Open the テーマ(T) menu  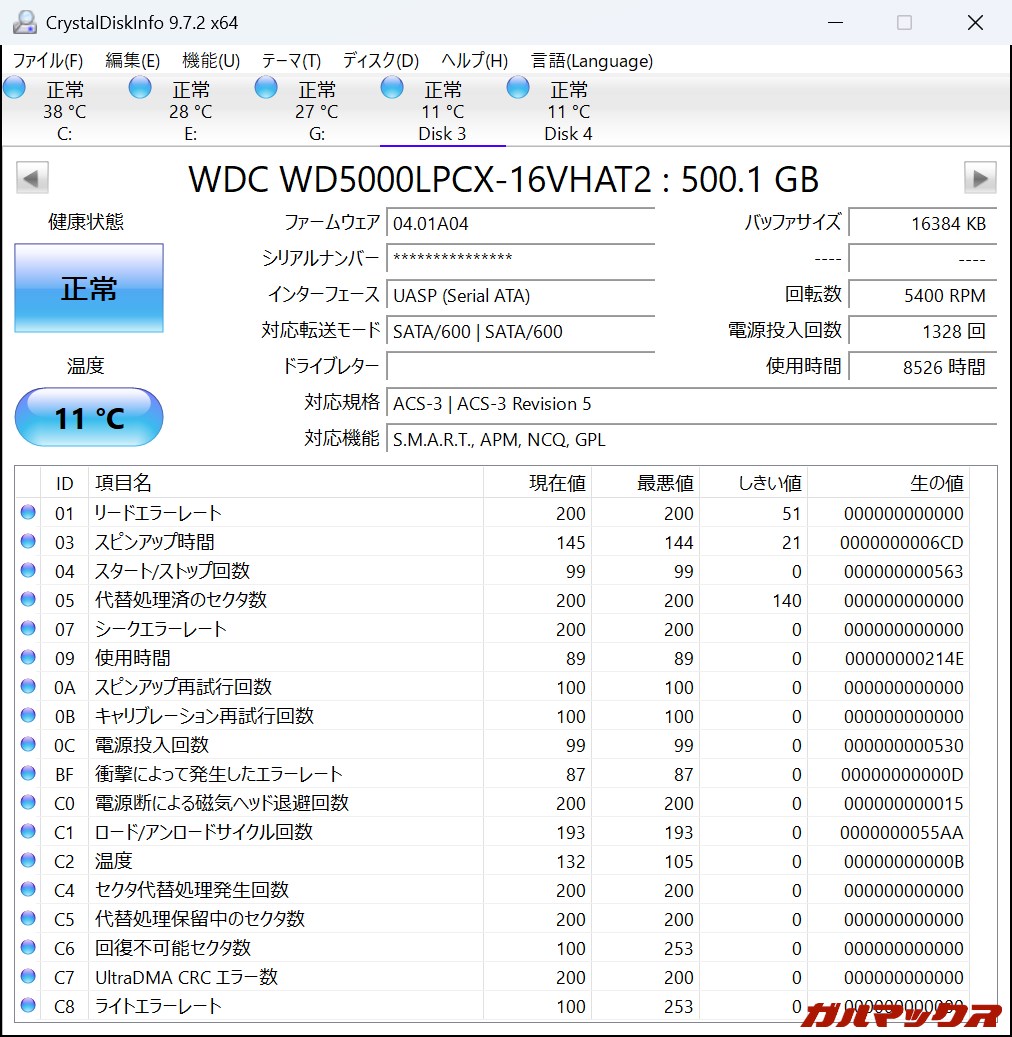(x=290, y=60)
